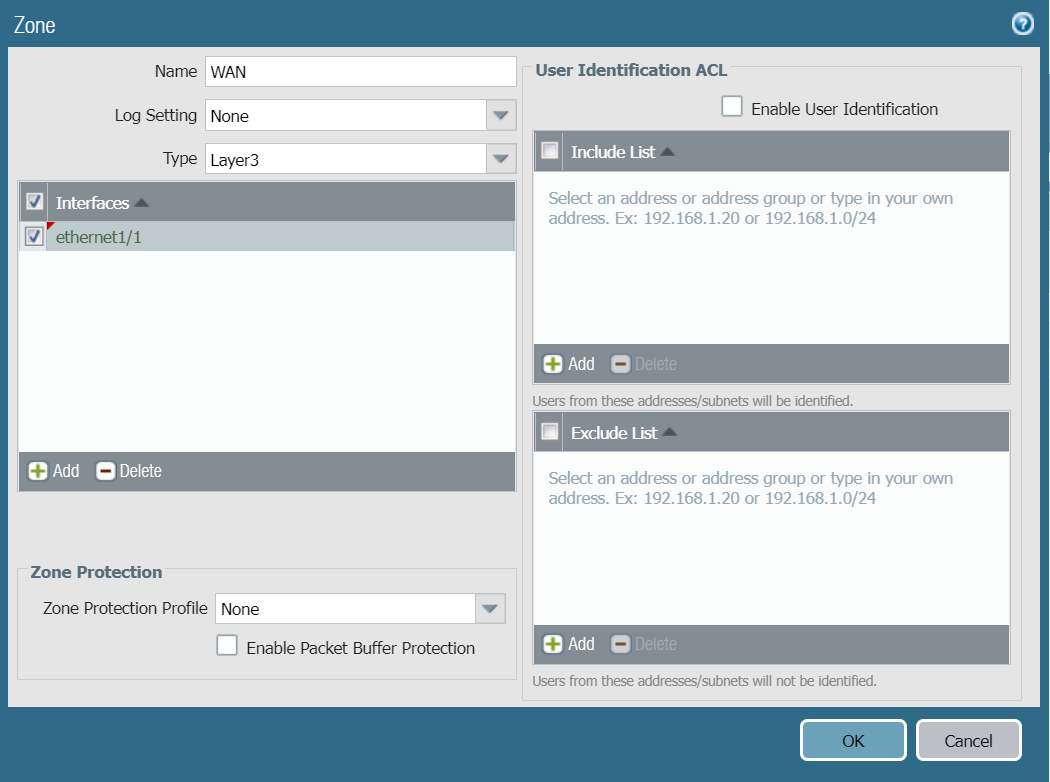Check the Include List header checkbox
The image size is (1050, 782).
pos(549,151)
